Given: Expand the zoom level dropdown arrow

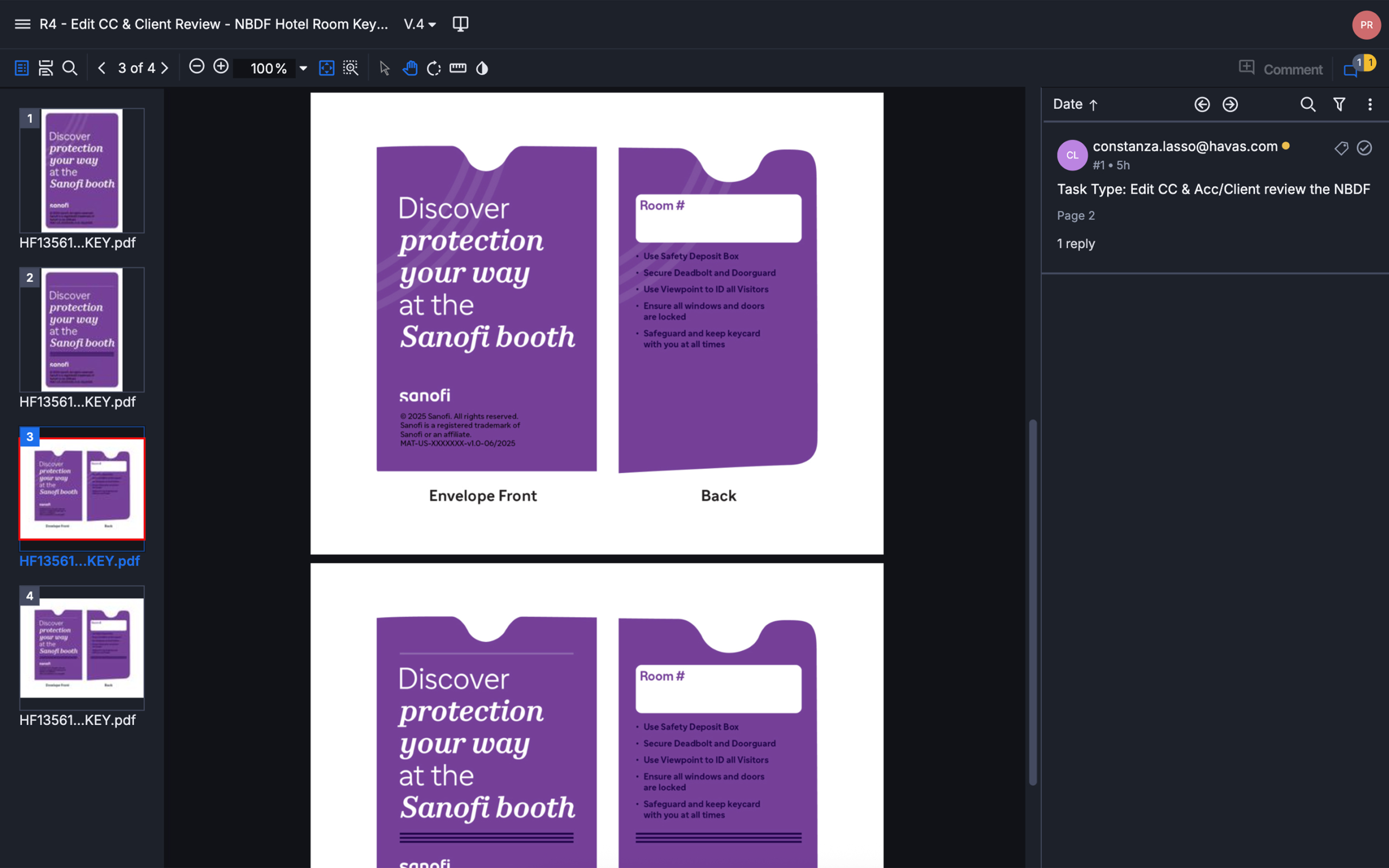Looking at the screenshot, I should point(304,68).
